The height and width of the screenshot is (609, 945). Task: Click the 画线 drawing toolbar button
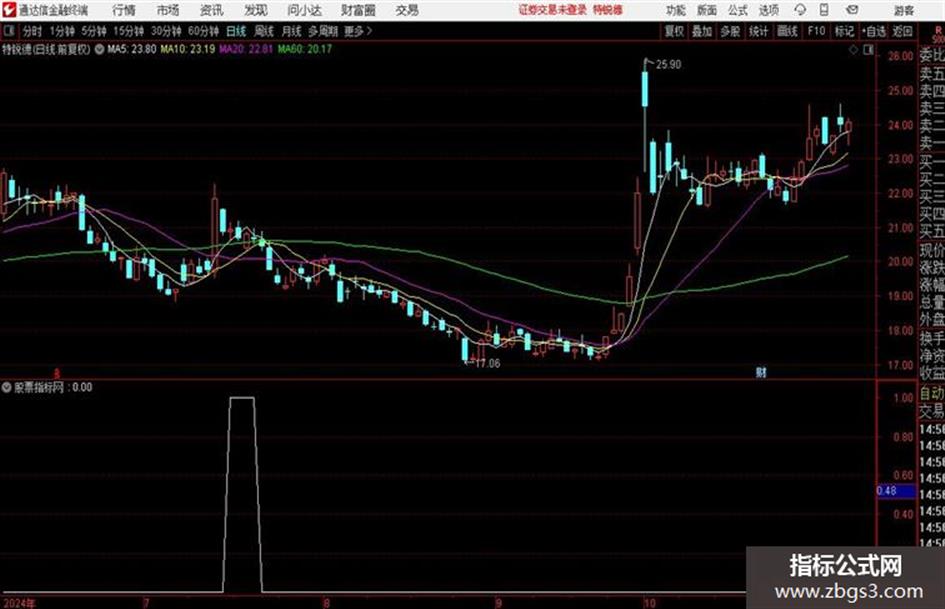[x=787, y=31]
